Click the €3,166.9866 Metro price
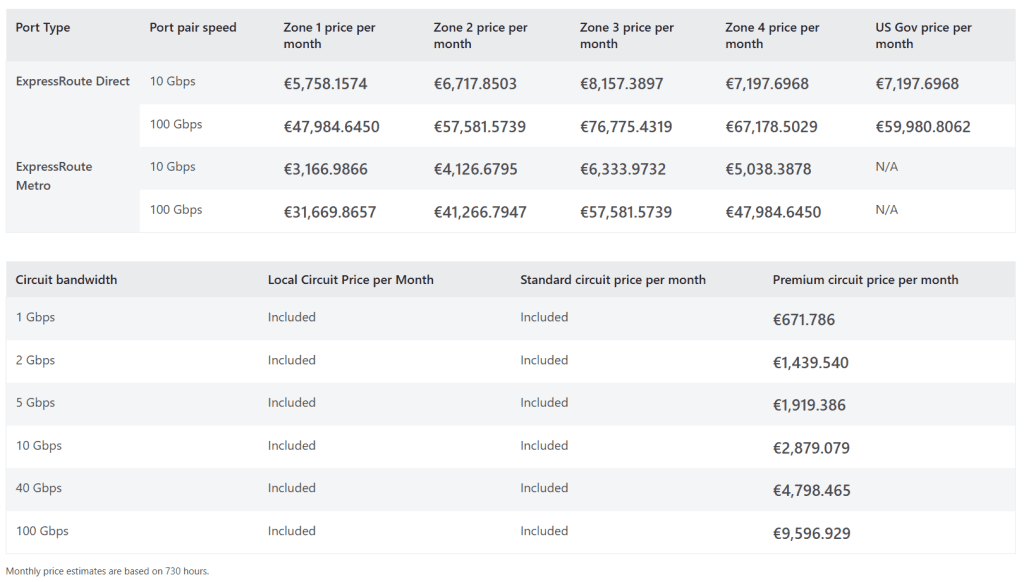This screenshot has height=582, width=1024. [325, 170]
